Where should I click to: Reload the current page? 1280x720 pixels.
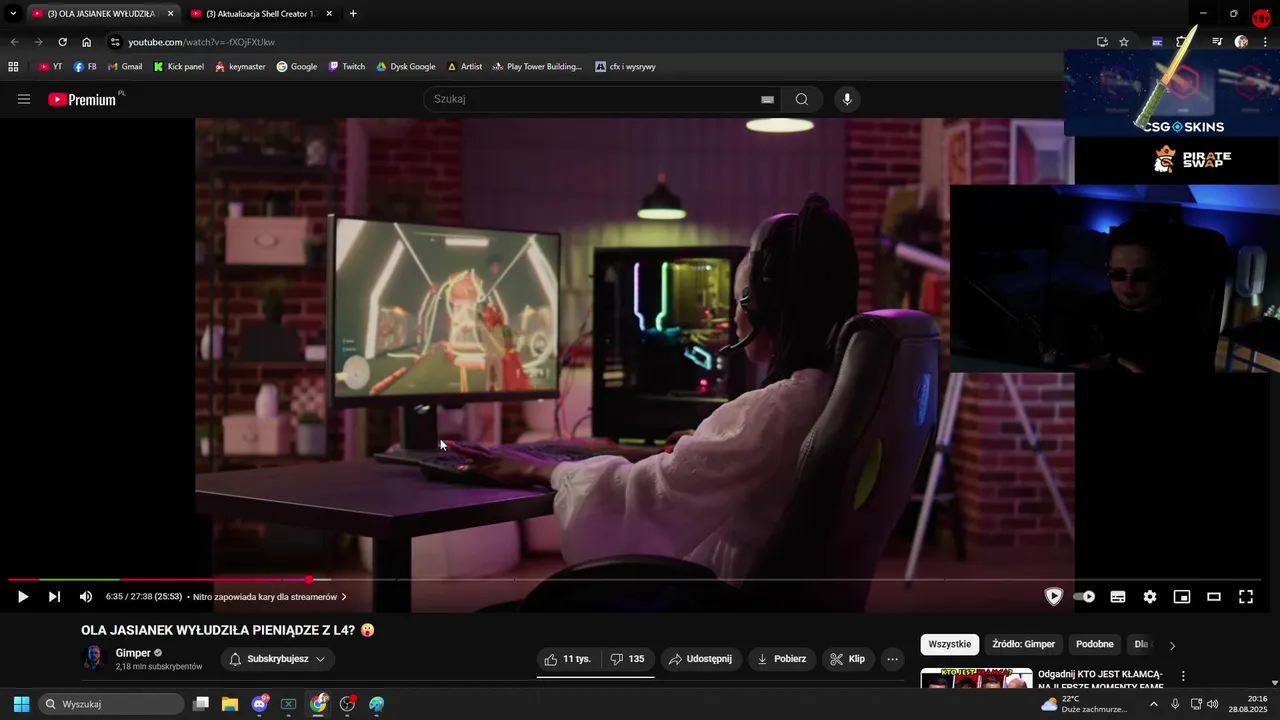[62, 42]
